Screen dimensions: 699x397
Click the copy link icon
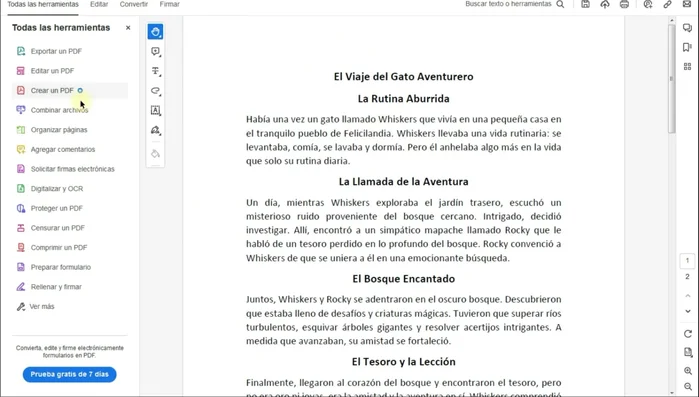click(667, 4)
